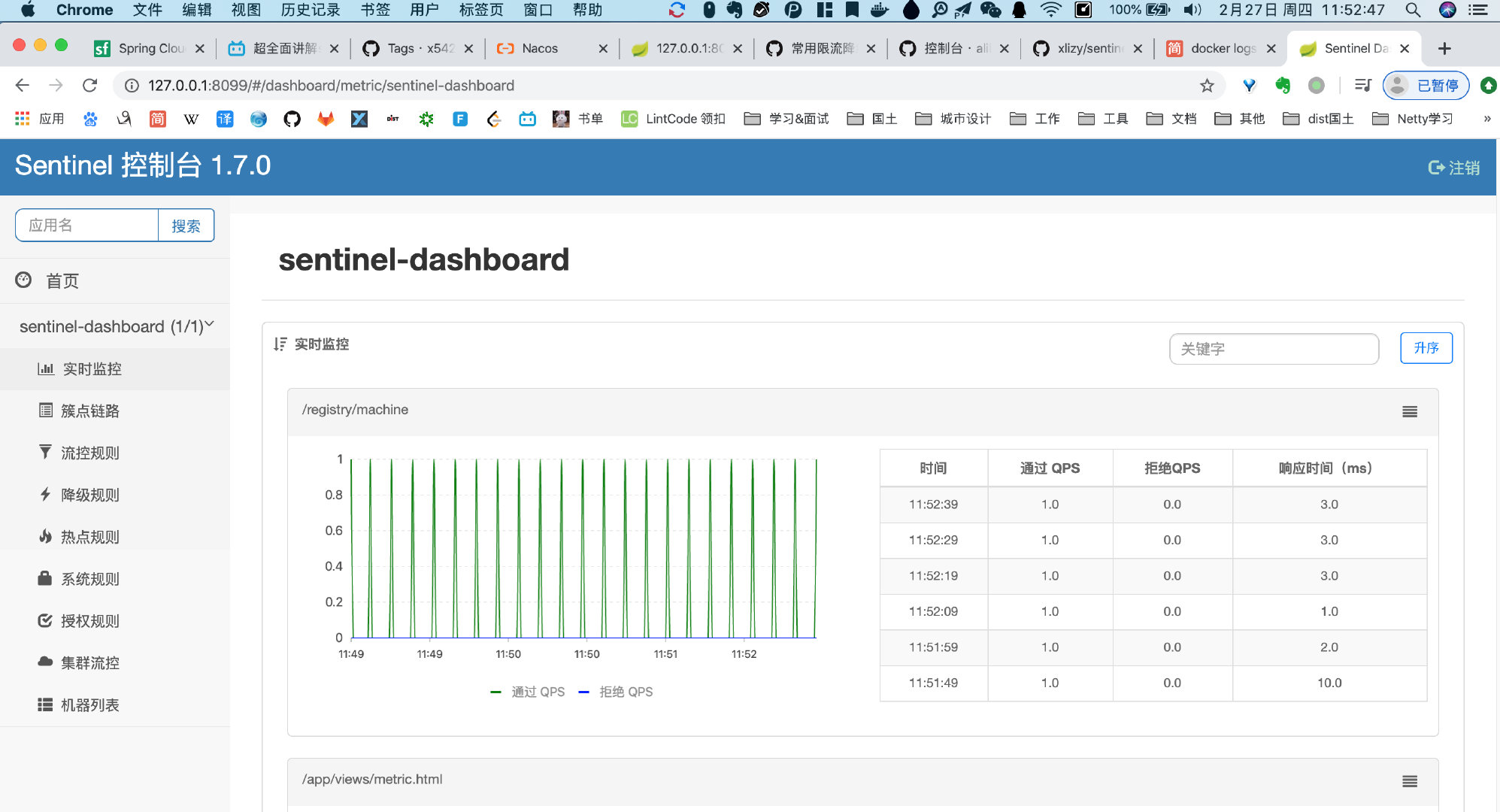
Task: Open Spotlight search in the menu bar
Action: [1413, 10]
